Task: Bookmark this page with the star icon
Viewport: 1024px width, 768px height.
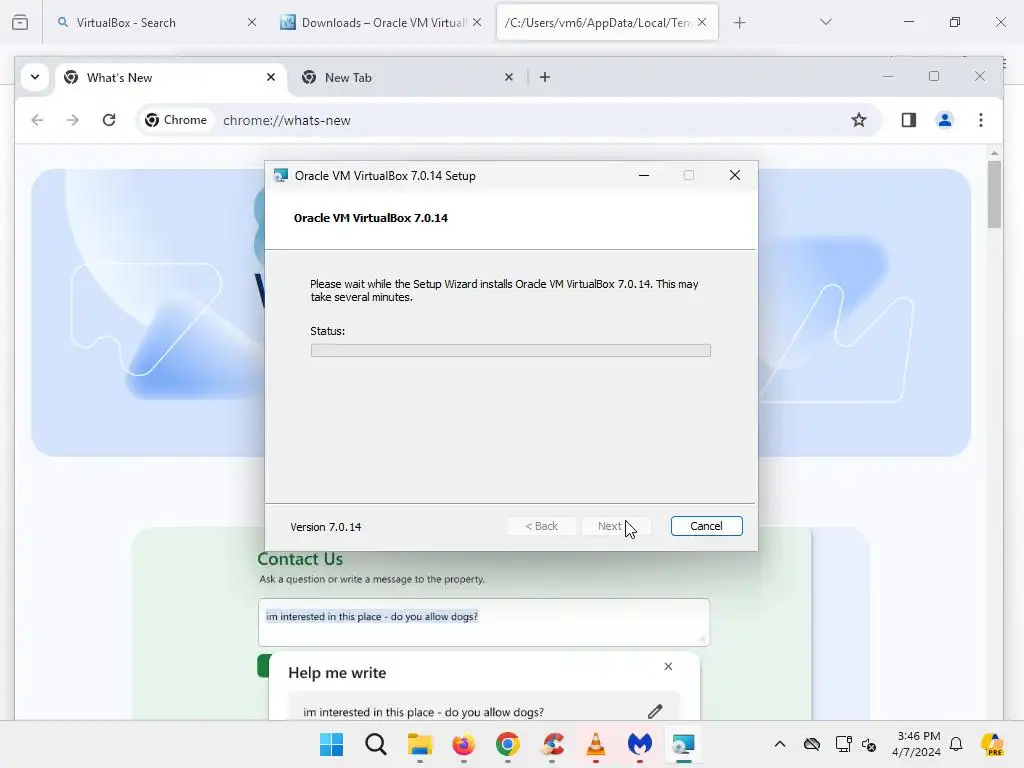Action: point(859,120)
